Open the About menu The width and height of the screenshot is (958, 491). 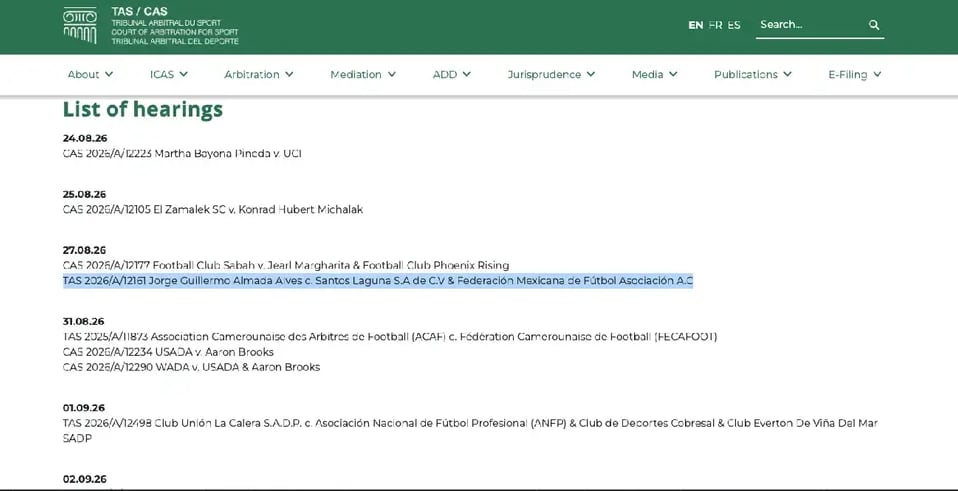tap(90, 75)
